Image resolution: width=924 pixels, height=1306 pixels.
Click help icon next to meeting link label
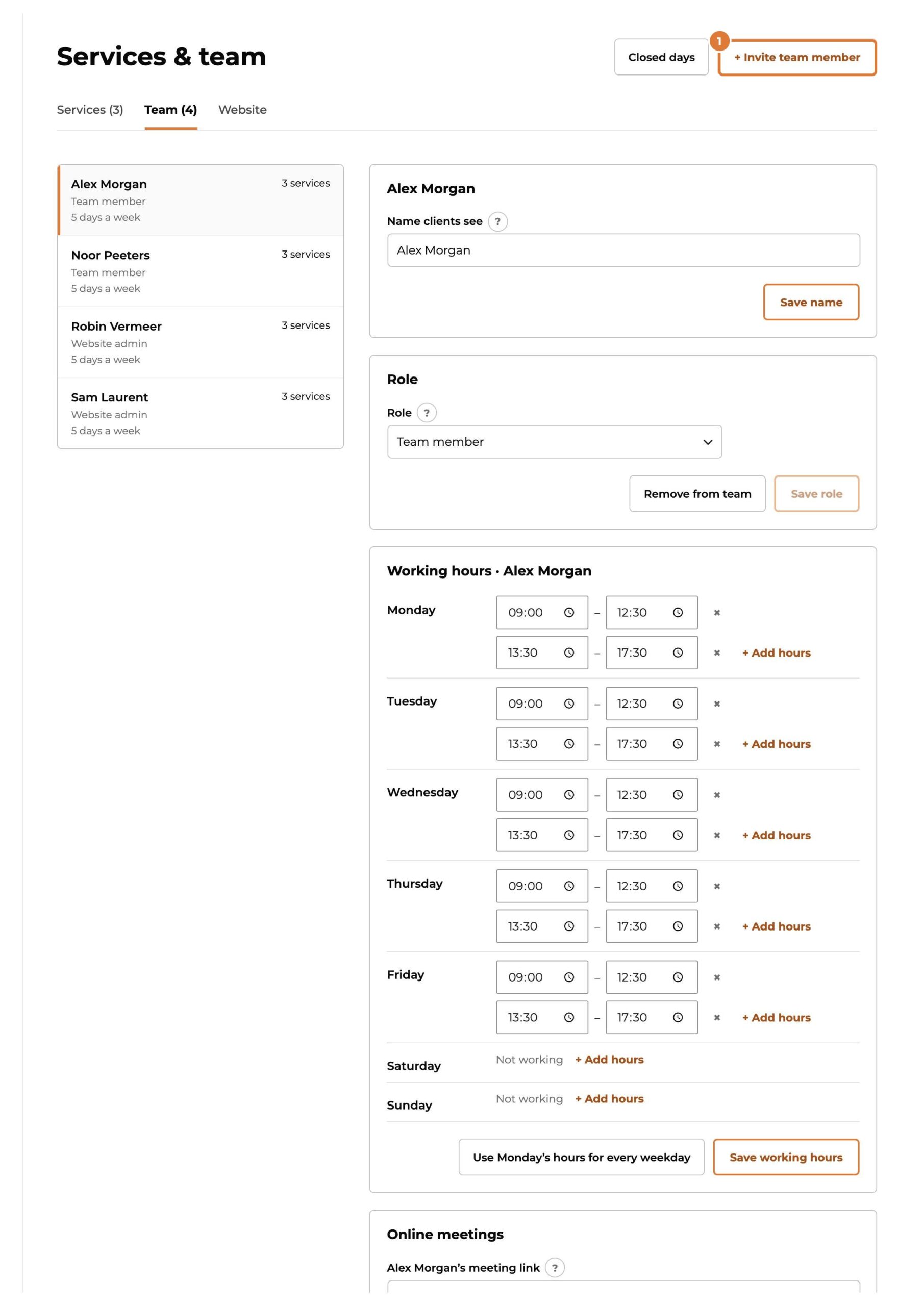click(555, 1268)
